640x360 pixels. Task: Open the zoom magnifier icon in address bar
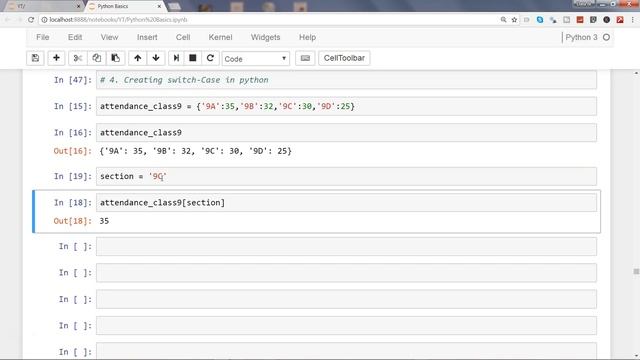(503, 20)
